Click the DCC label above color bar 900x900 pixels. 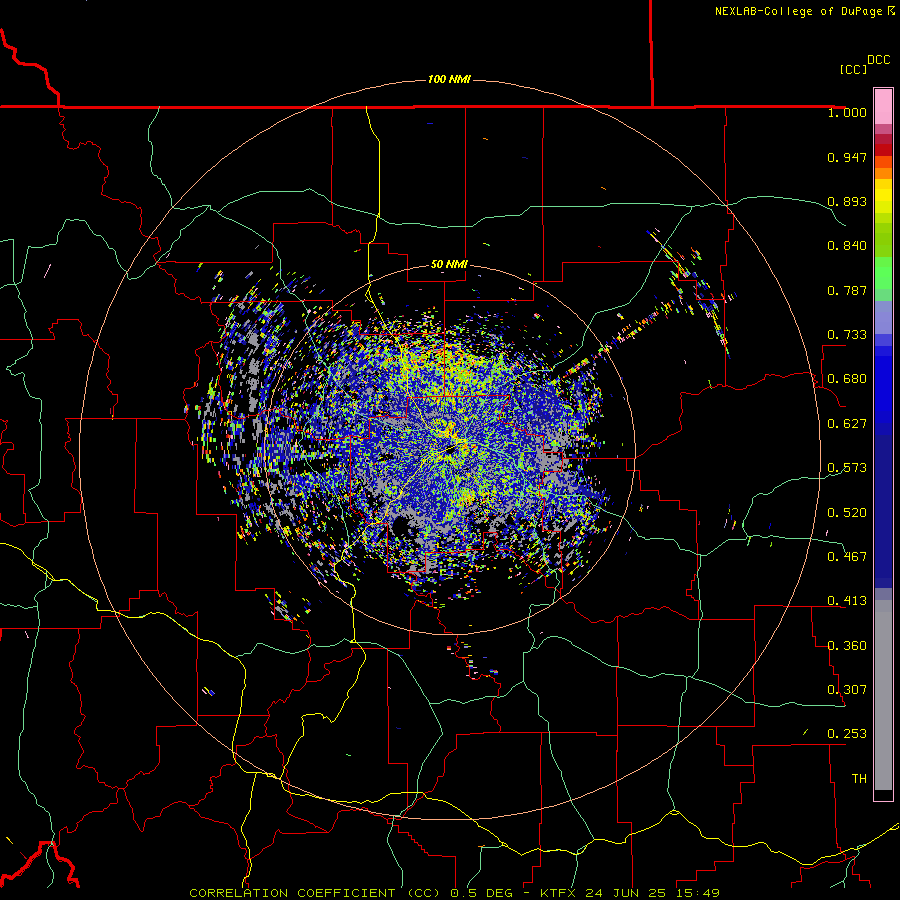(879, 60)
